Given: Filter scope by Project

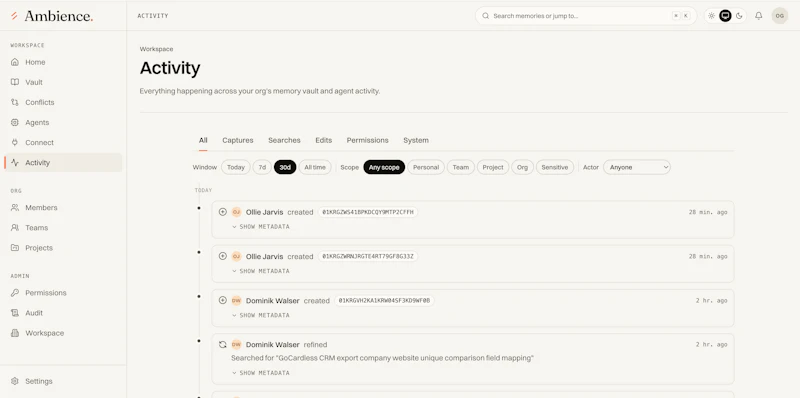Looking at the screenshot, I should (493, 167).
